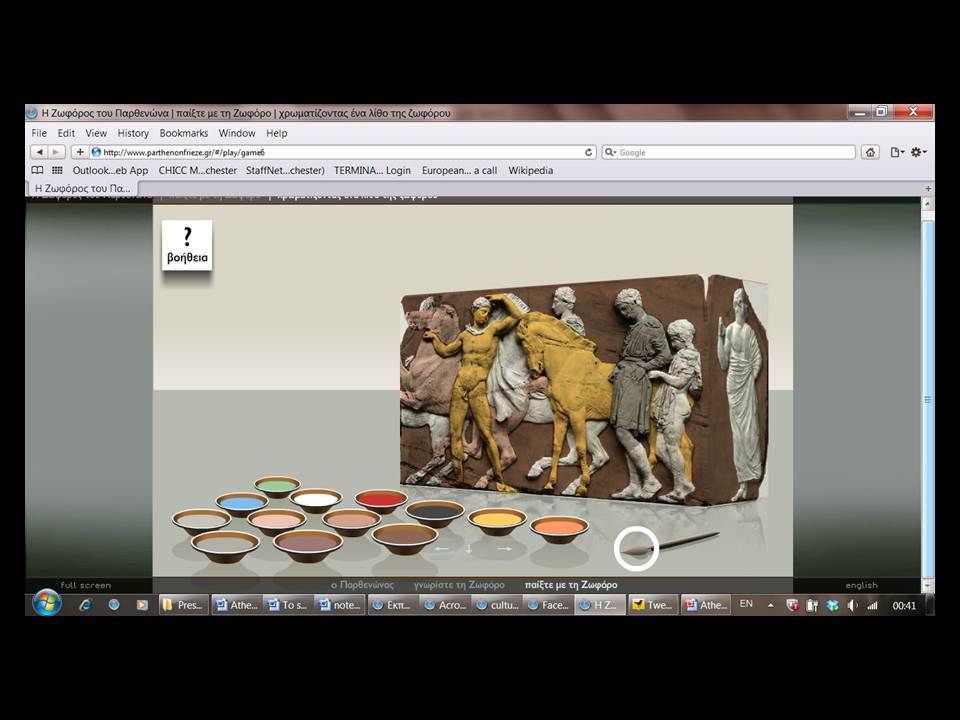Open the Top Sites grid icon
Screen dimensions: 960x720
point(57,170)
